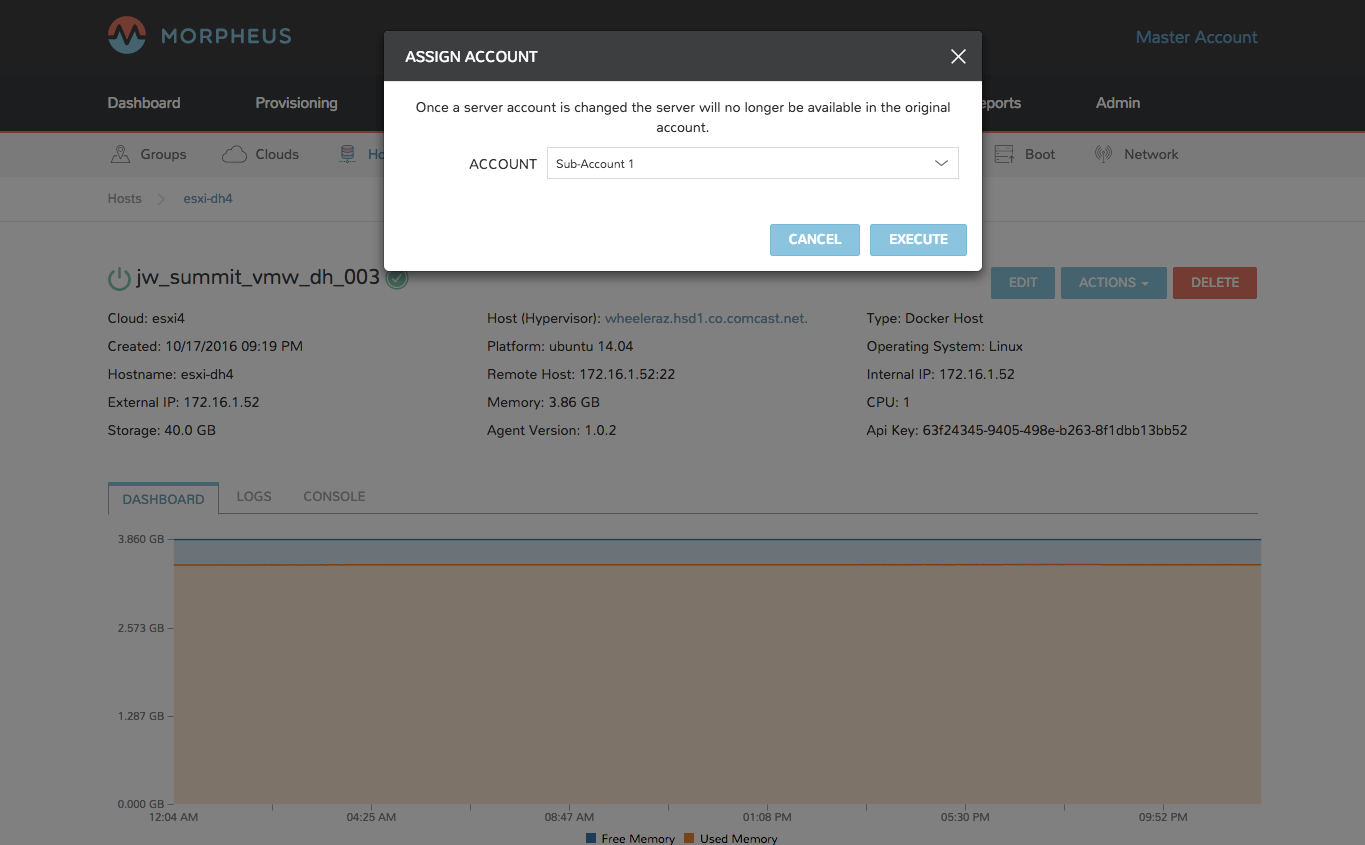This screenshot has height=845, width=1365.
Task: Toggle Used Memory series visibility
Action: point(731,838)
